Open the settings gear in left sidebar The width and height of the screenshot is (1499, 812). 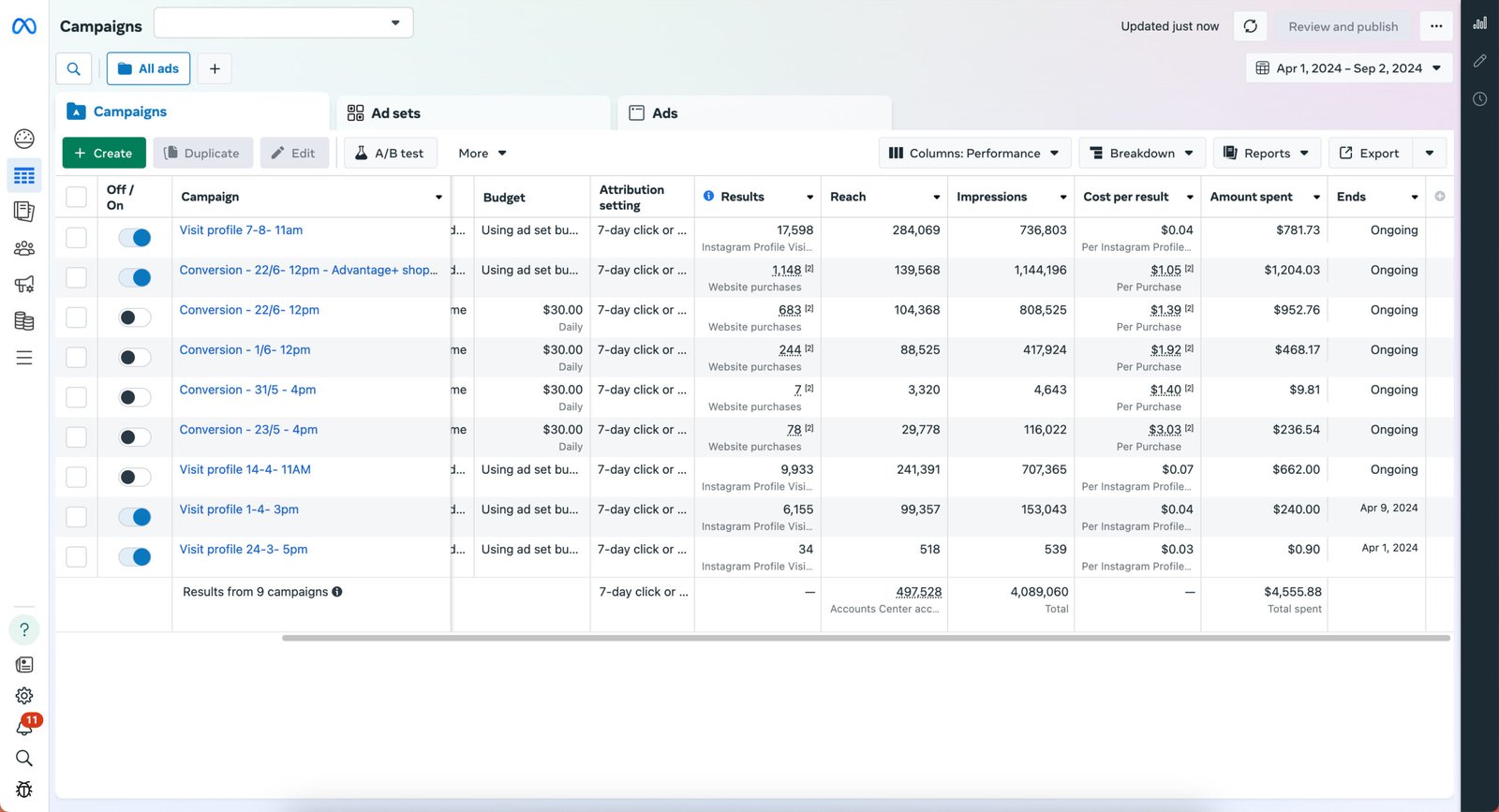point(24,696)
